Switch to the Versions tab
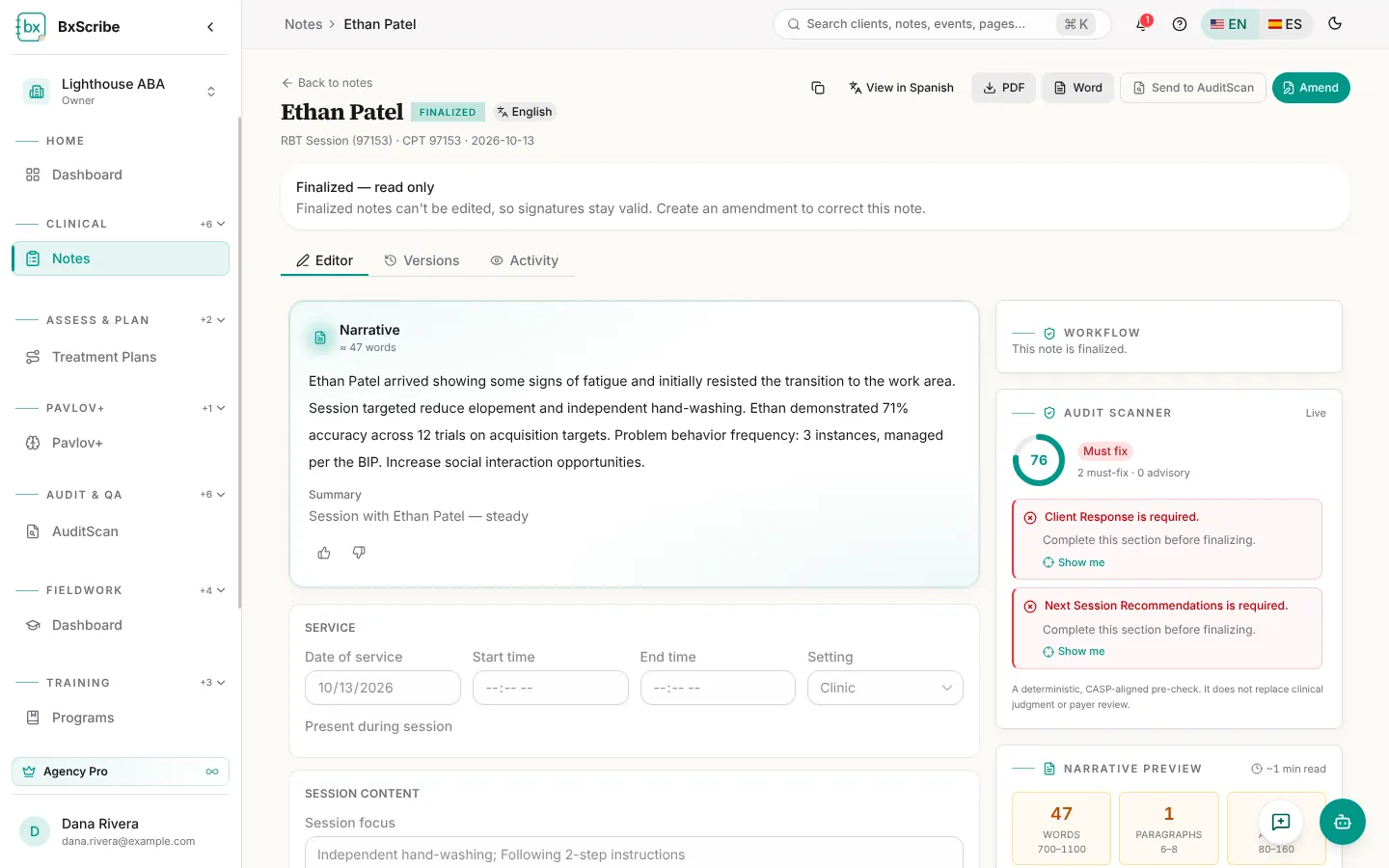 (x=422, y=260)
